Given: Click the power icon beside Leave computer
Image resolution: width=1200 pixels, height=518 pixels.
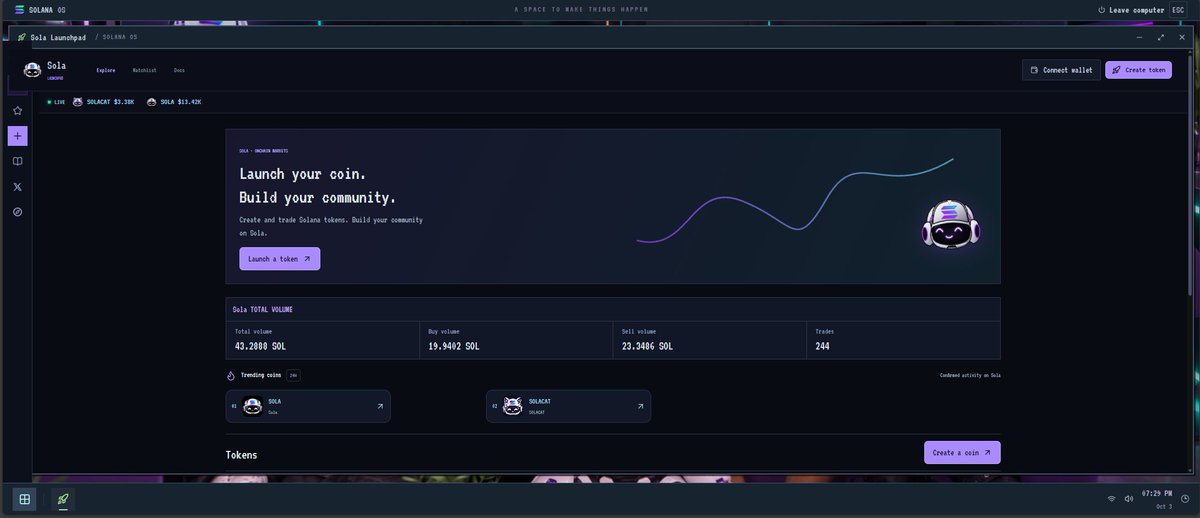Looking at the screenshot, I should pyautogui.click(x=1102, y=10).
